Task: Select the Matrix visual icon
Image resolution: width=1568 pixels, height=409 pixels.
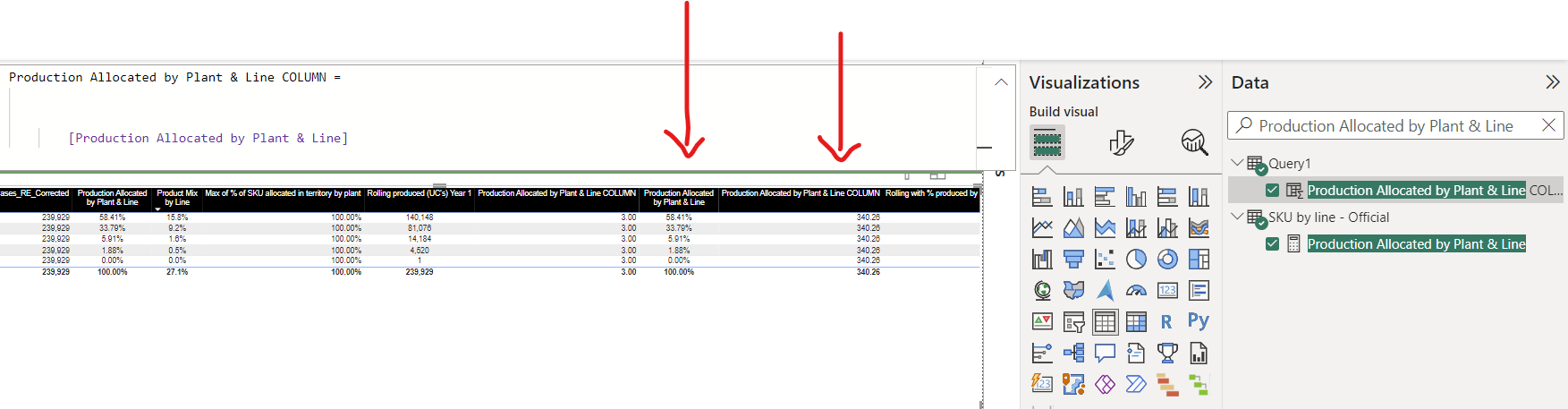Action: [1136, 321]
